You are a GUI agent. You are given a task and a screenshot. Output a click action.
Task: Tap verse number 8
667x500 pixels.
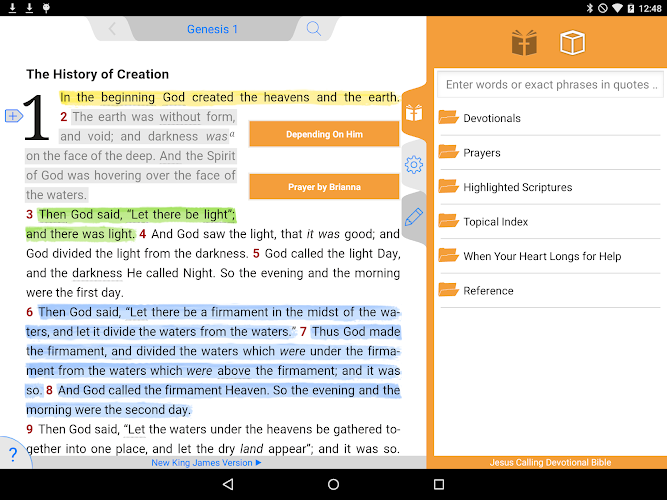(49, 390)
